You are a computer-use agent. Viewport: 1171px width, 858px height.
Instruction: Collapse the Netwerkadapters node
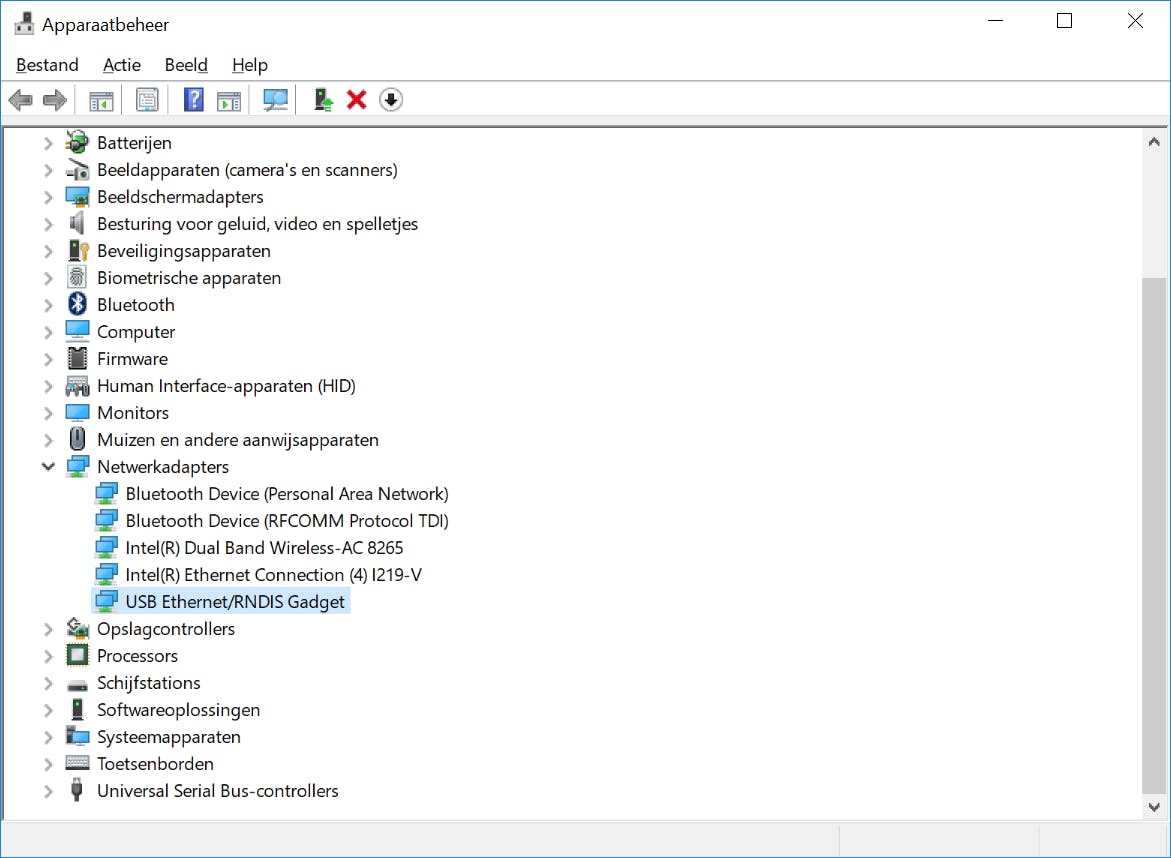(48, 467)
